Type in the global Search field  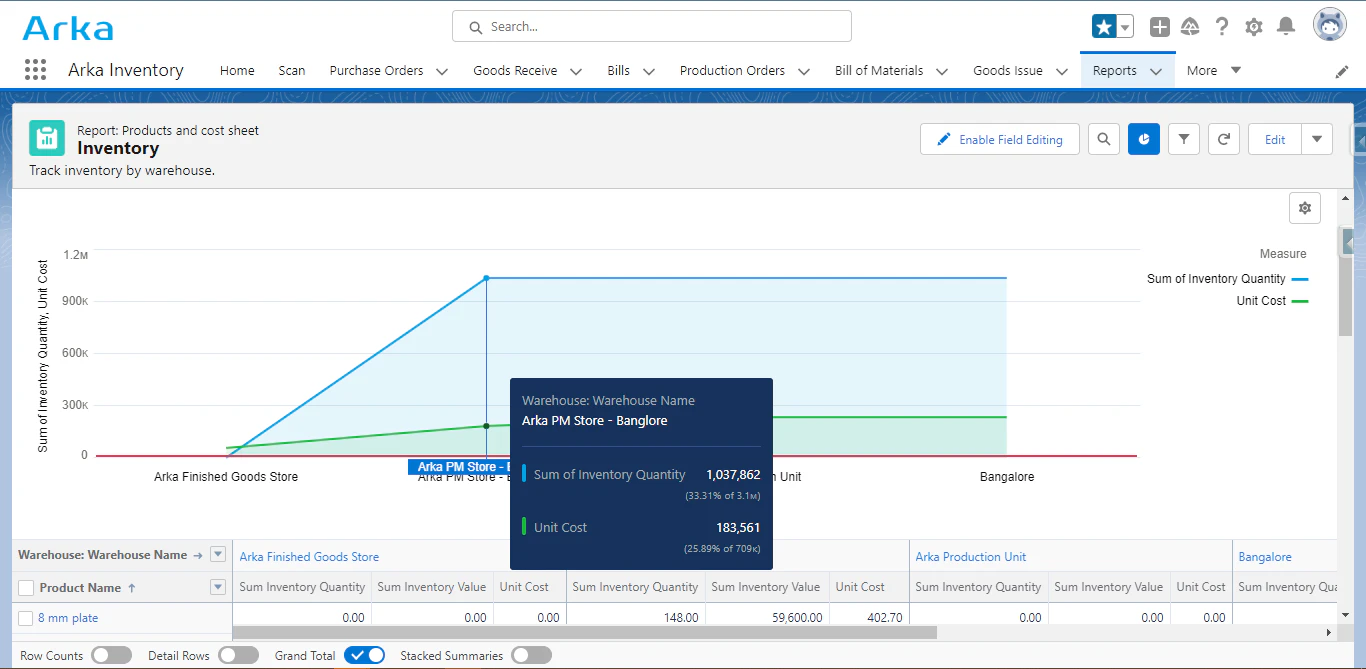click(652, 27)
